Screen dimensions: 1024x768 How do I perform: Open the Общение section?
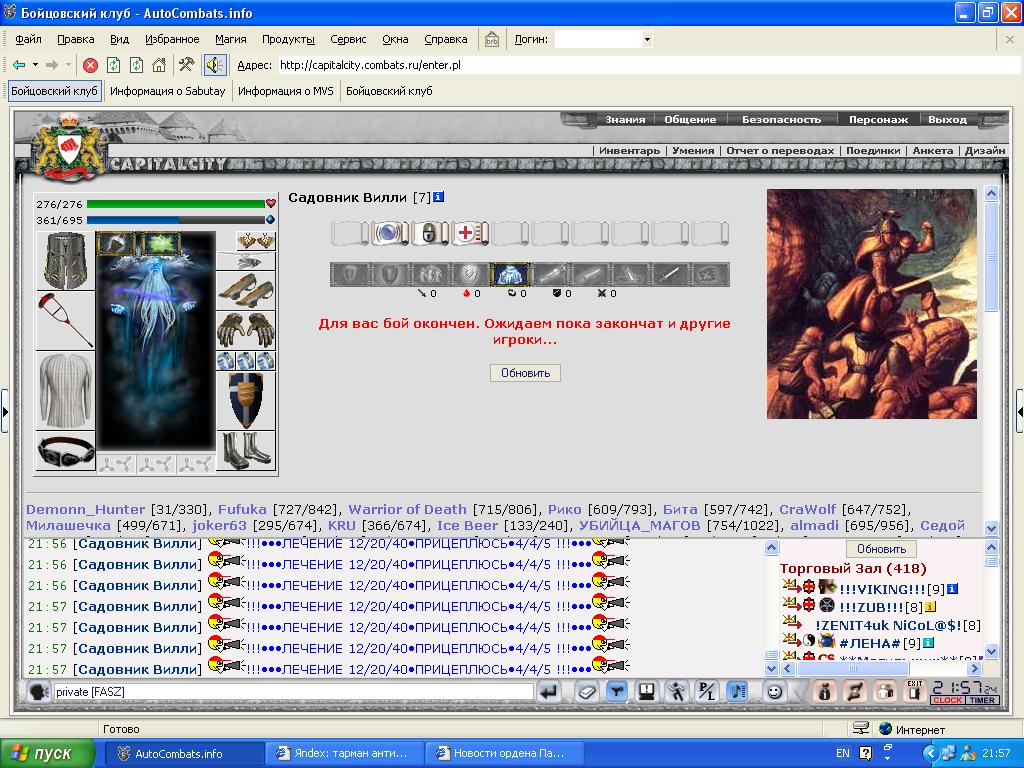690,120
